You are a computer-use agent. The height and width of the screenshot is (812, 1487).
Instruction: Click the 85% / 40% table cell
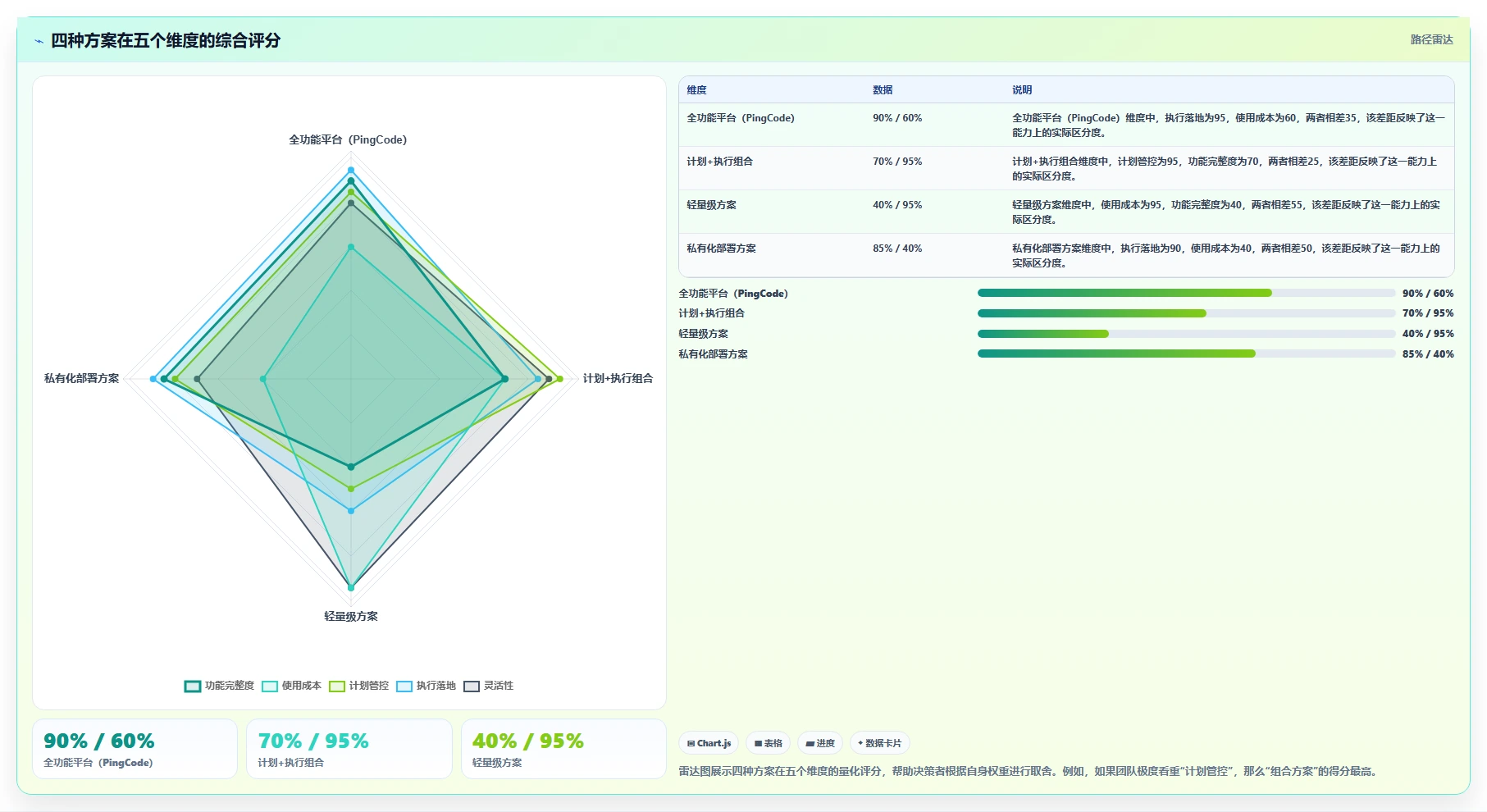point(897,249)
